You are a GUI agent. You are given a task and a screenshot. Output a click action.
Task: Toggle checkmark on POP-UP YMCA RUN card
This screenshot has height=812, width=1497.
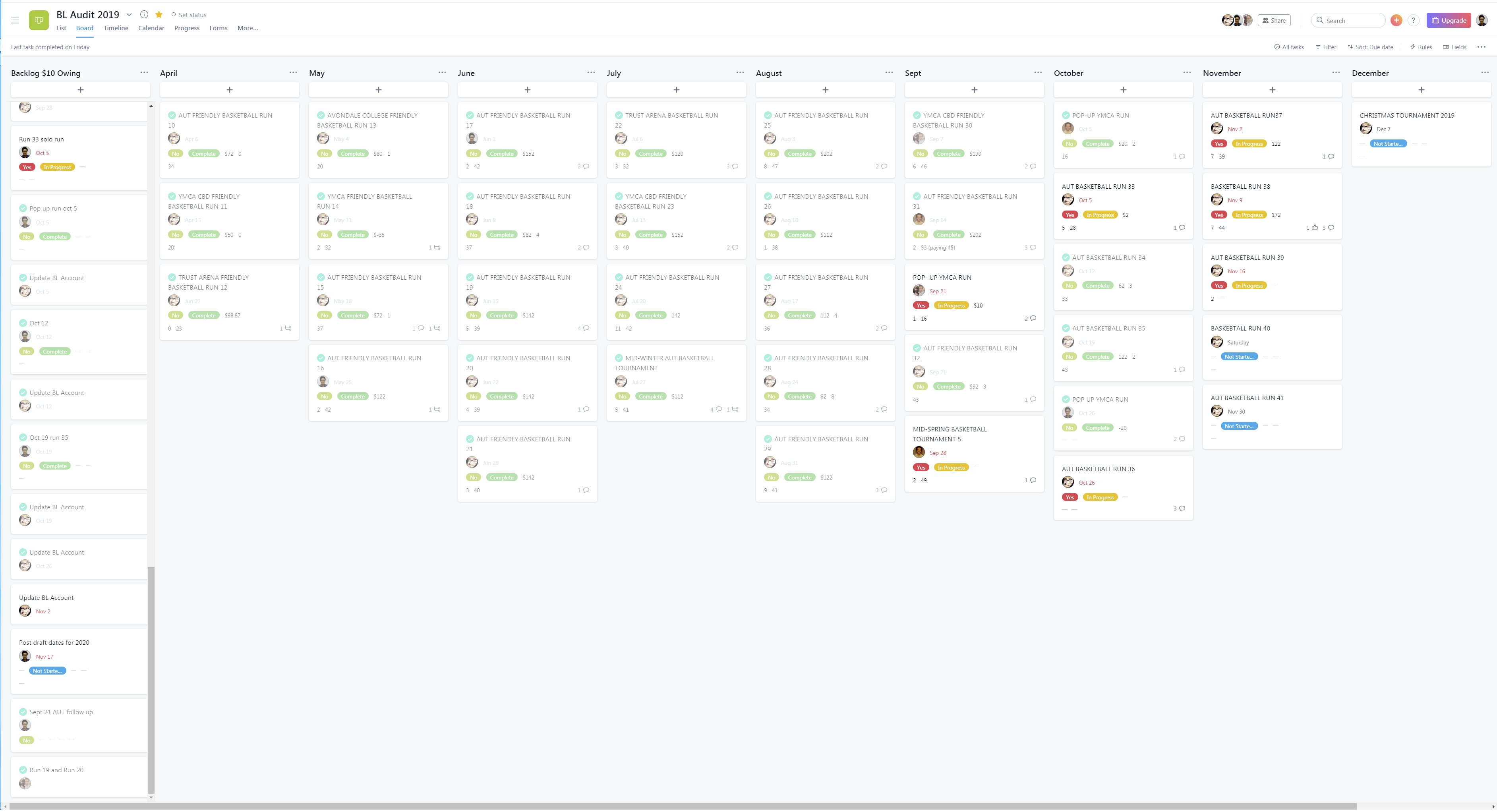[x=1066, y=116]
